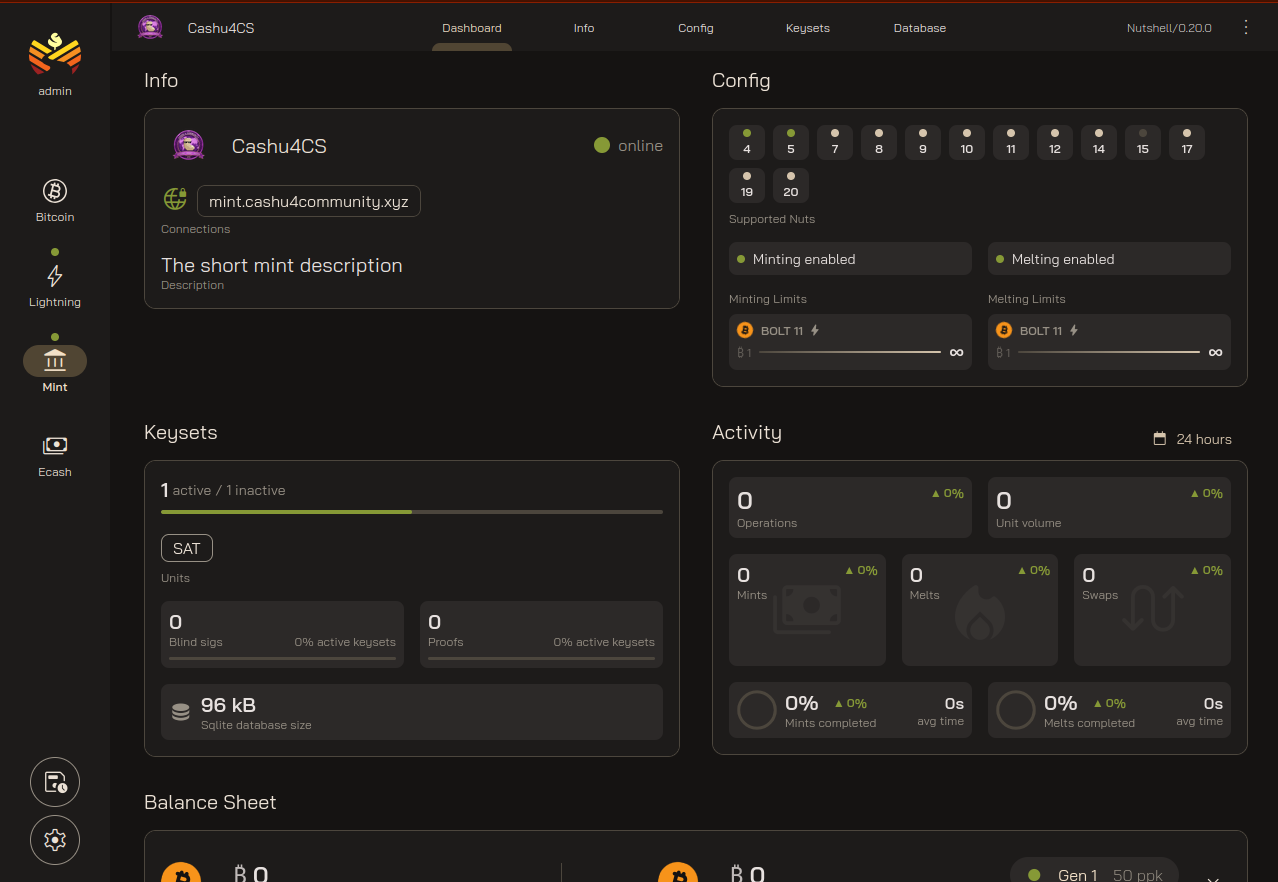Open the Database page from the navbar
This screenshot has width=1278, height=882.
pyautogui.click(x=919, y=28)
